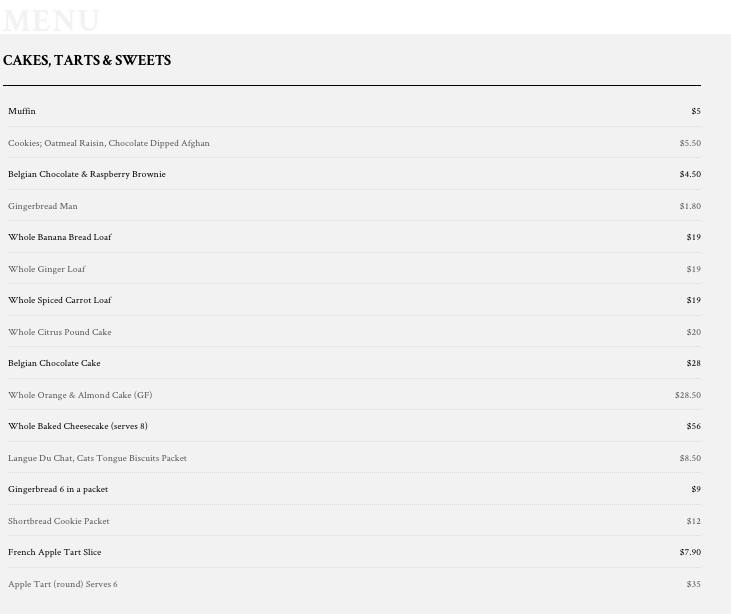731x614 pixels.
Task: Click Whole Baked Cheesecake (serves 8)
Action: pyautogui.click(x=78, y=426)
